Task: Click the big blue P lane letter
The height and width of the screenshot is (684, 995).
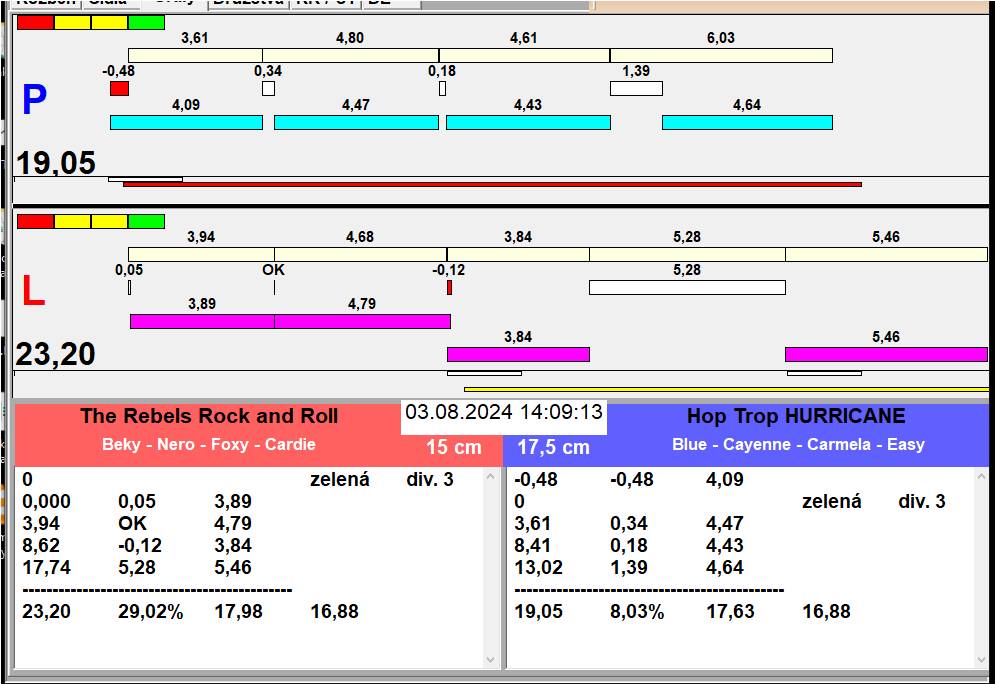Action: (34, 100)
